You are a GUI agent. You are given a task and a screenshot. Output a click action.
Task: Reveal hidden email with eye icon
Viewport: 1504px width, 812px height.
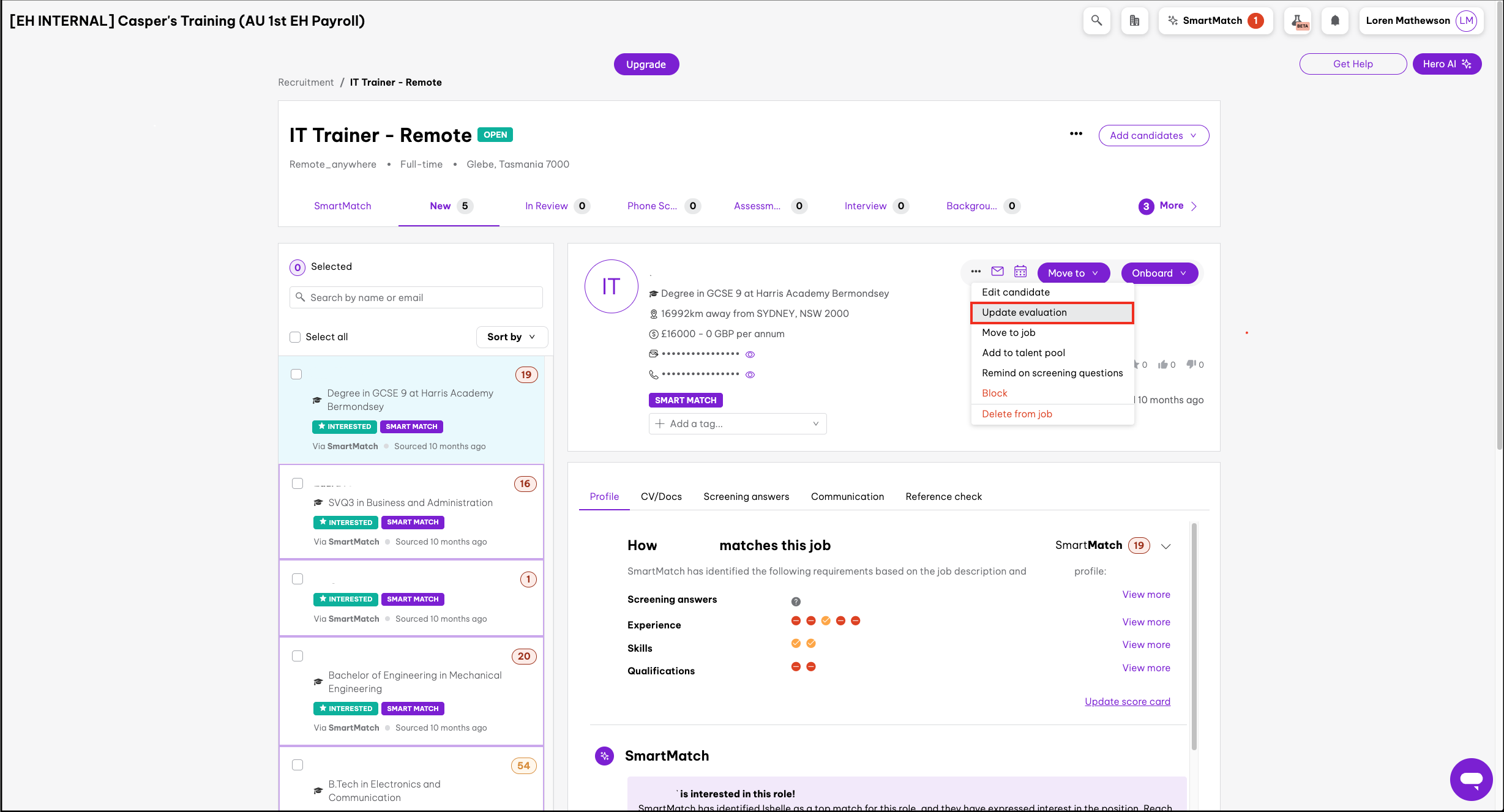tap(750, 354)
